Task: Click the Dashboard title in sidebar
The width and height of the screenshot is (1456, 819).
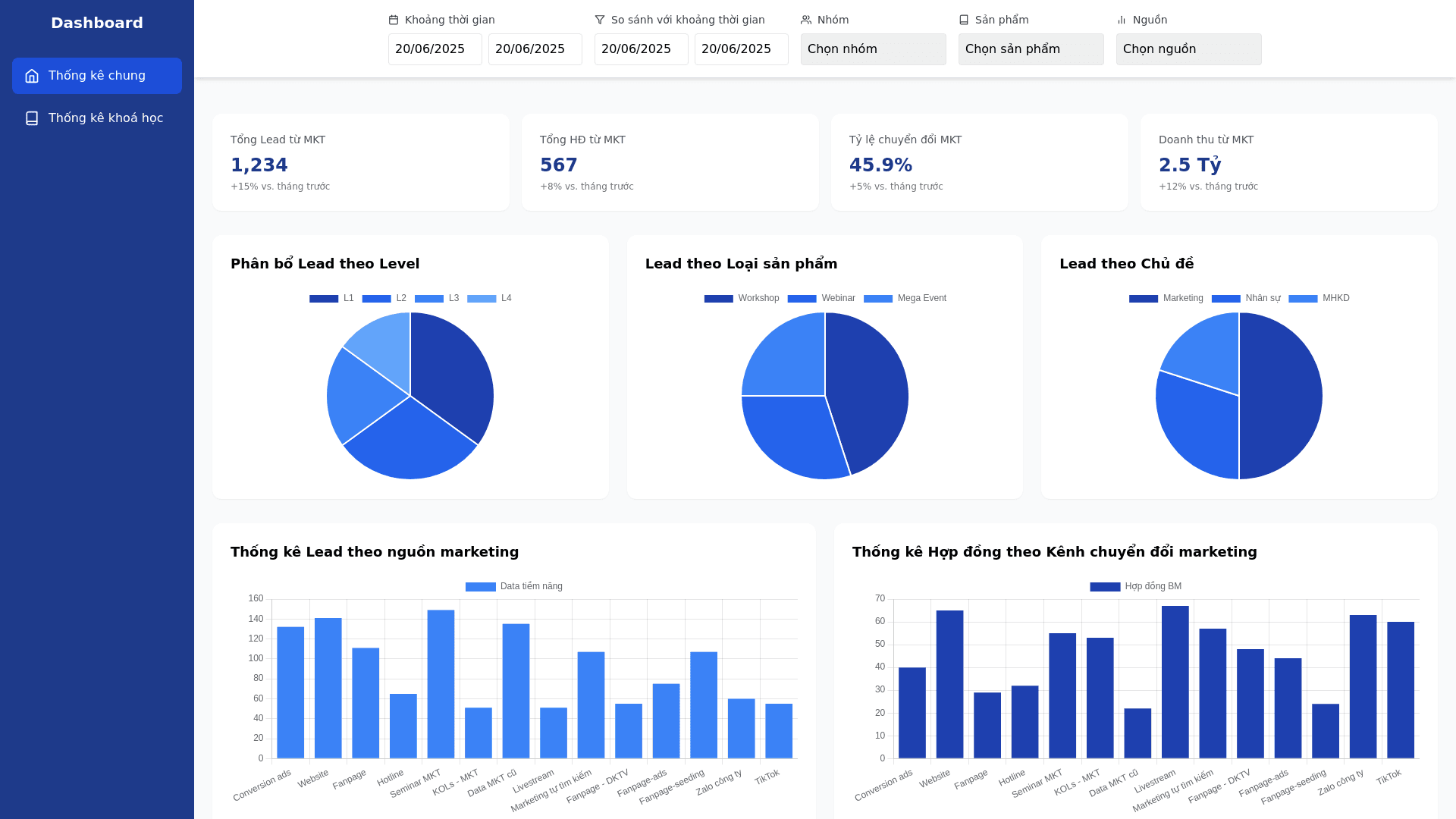Action: pyautogui.click(x=97, y=23)
